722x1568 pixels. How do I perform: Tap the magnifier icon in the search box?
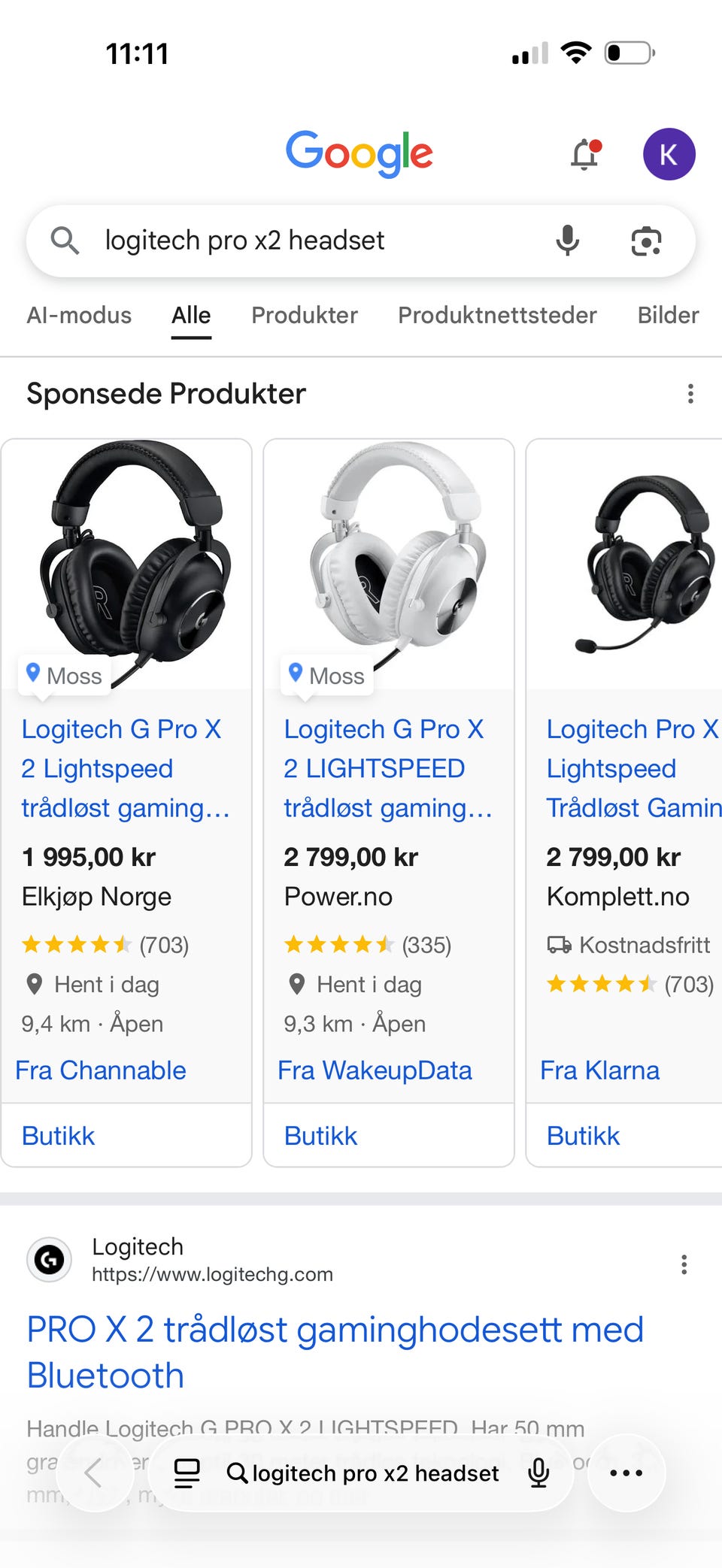point(65,241)
